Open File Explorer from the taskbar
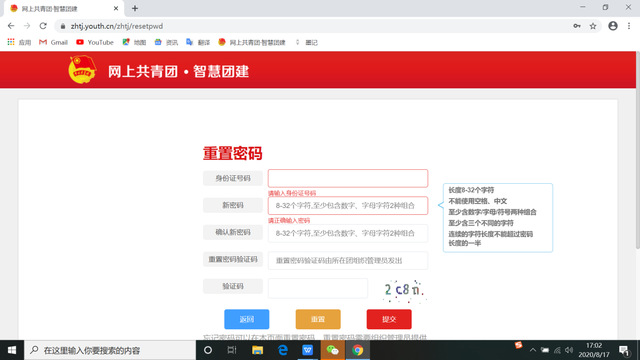Screen dimensions: 640x360 (257, 350)
